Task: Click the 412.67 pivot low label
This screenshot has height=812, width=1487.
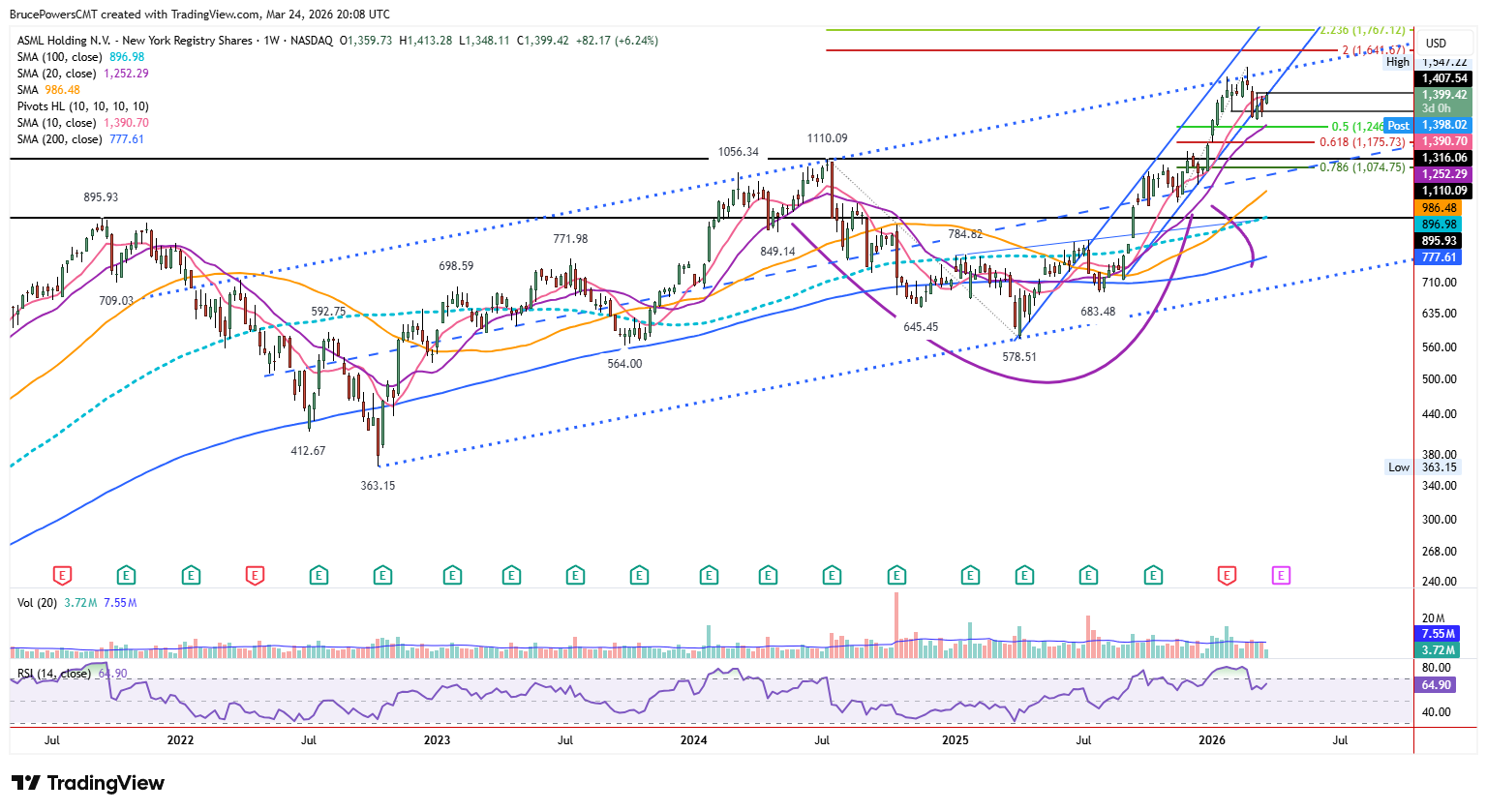Action: [x=308, y=450]
